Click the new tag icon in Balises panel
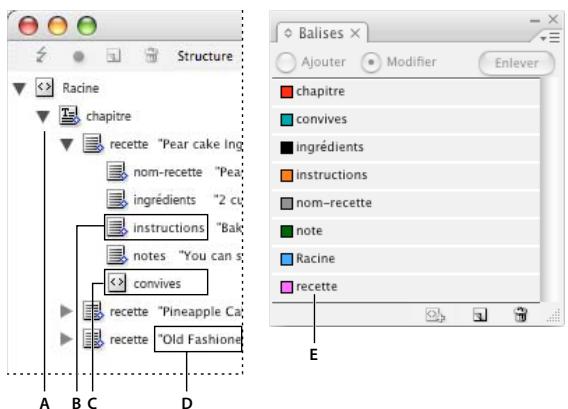The width and height of the screenshot is (568, 409). click(480, 315)
